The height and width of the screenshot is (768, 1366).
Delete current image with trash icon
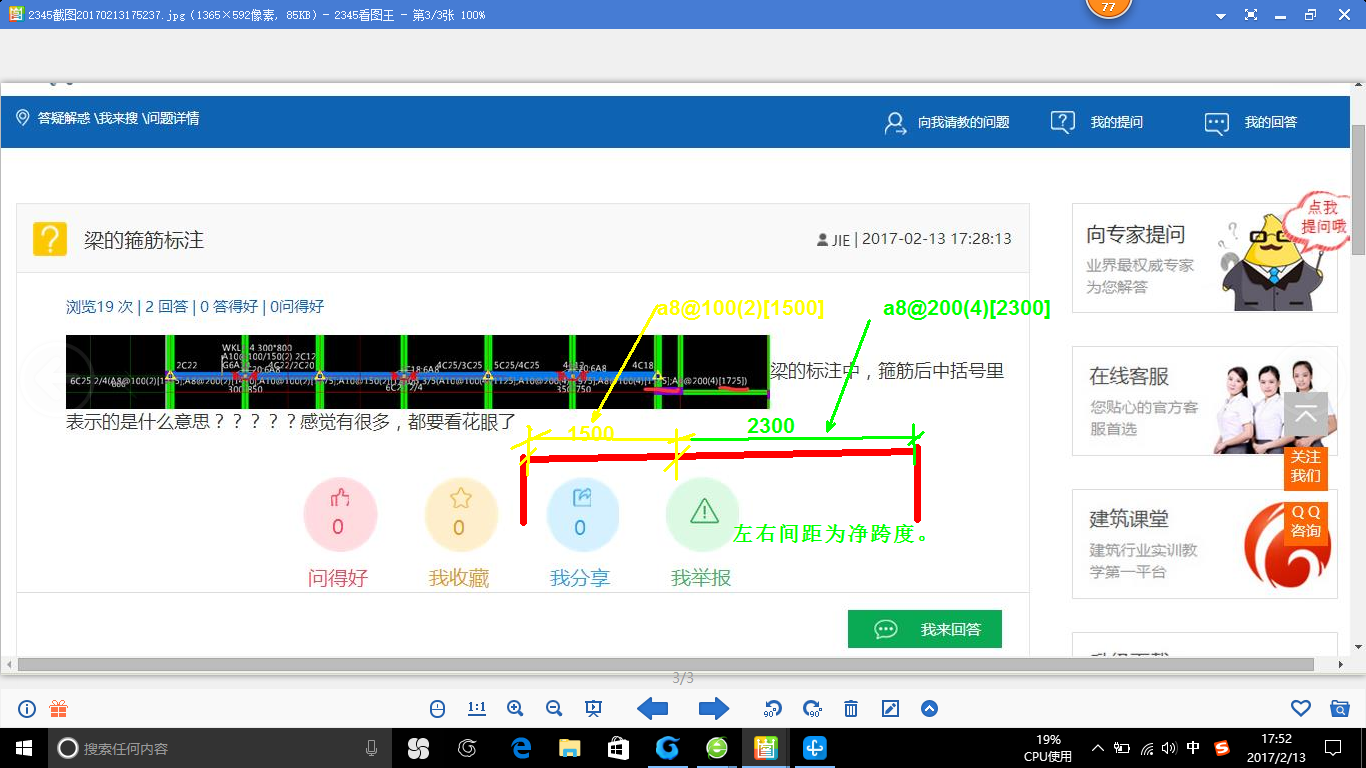[851, 709]
